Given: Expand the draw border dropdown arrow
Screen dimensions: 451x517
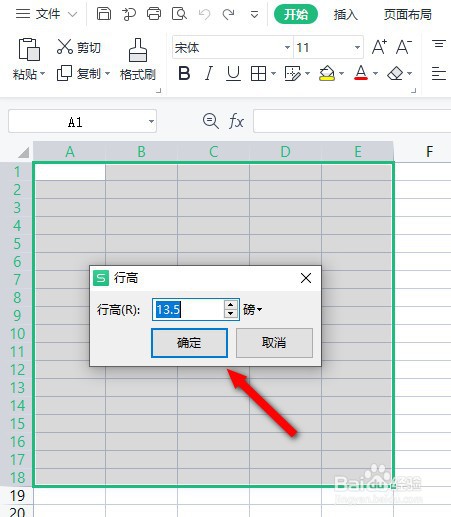Looking at the screenshot, I should 307,73.
